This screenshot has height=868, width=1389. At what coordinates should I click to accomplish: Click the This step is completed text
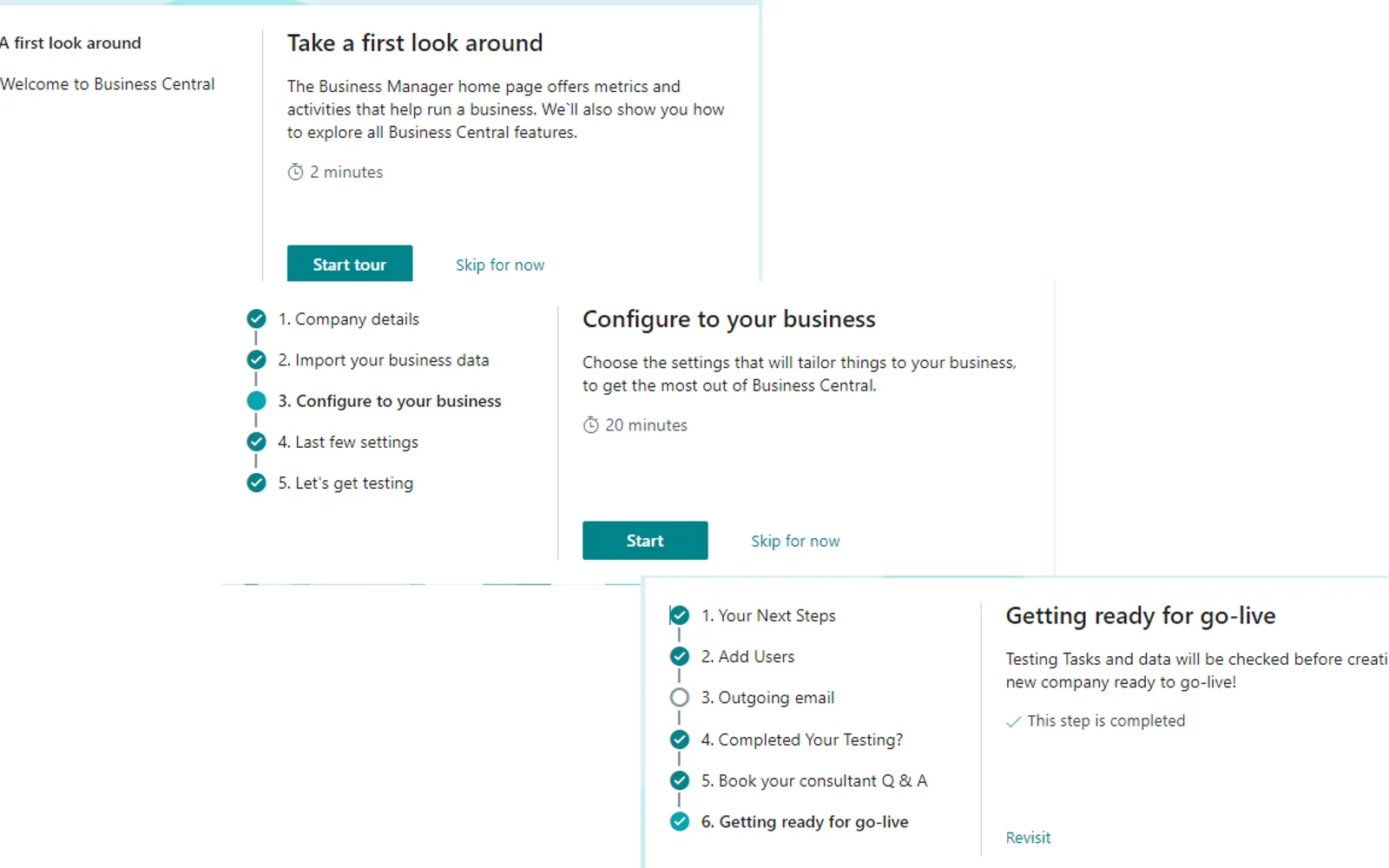[x=1106, y=720]
